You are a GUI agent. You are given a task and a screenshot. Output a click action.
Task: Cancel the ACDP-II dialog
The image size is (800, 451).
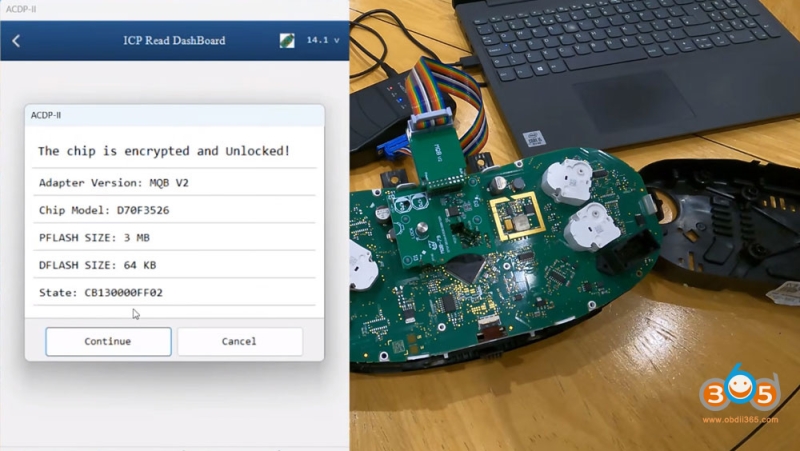point(239,341)
